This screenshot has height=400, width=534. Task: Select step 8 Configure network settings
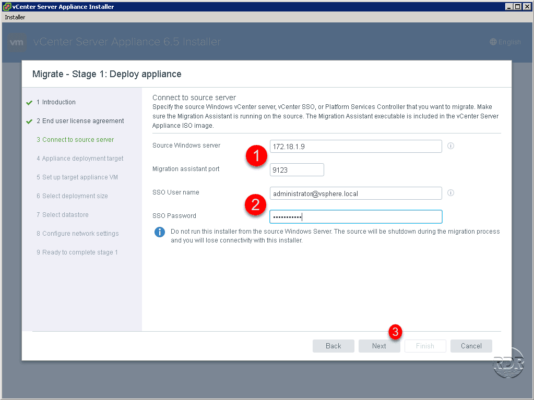[x=77, y=234]
